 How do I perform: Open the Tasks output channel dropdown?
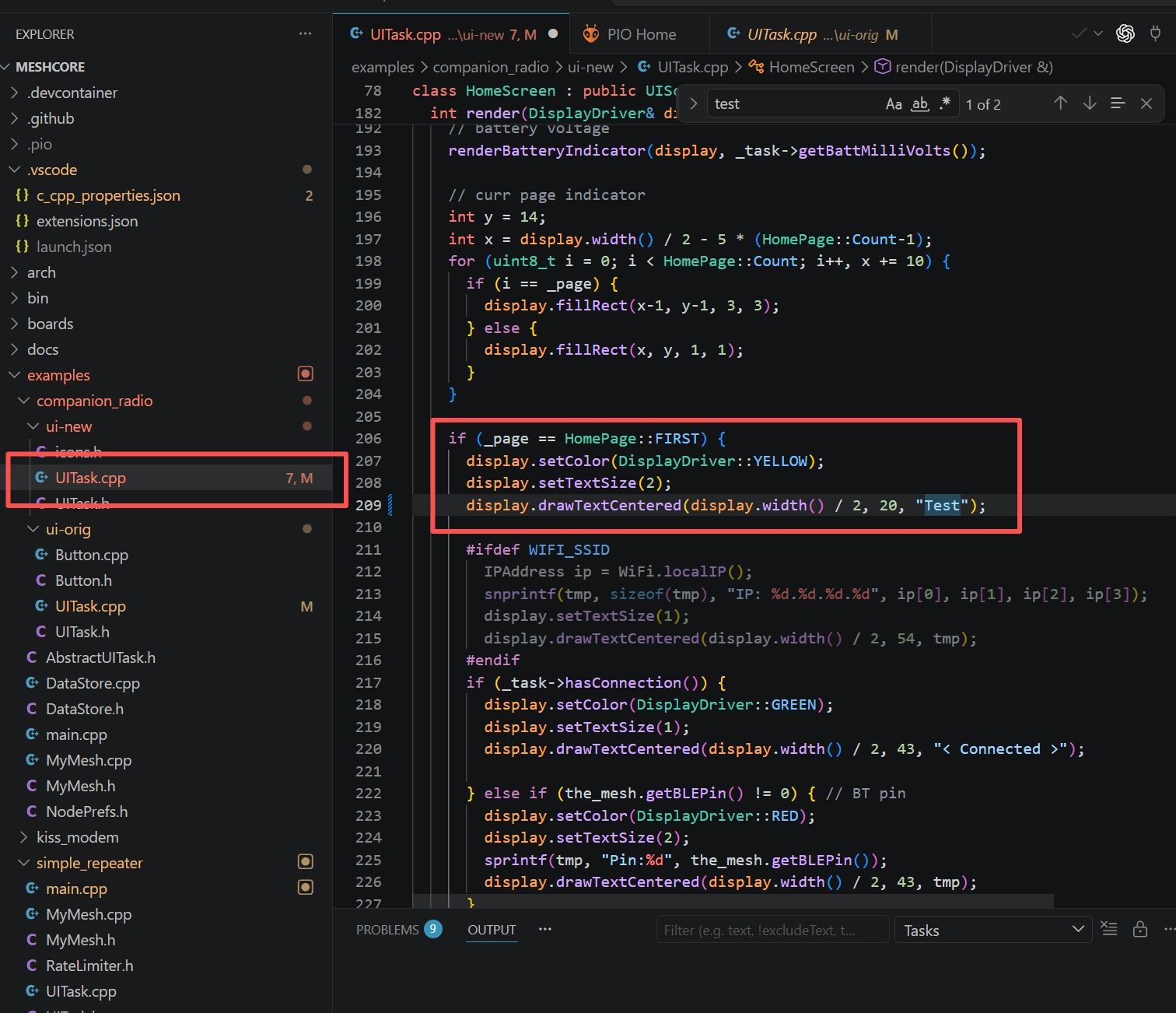coord(993,930)
